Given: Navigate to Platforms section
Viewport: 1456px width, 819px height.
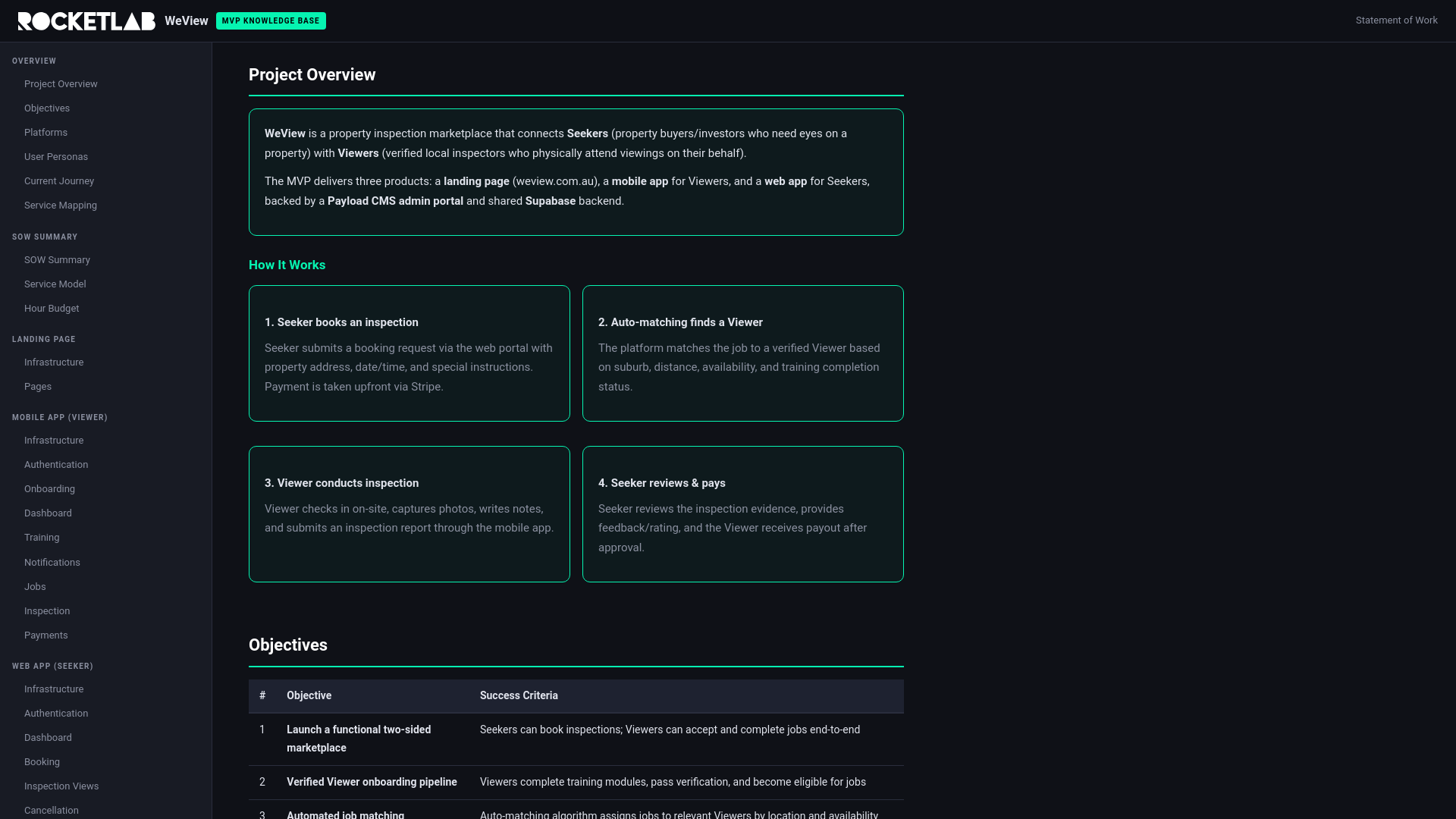Looking at the screenshot, I should (45, 133).
